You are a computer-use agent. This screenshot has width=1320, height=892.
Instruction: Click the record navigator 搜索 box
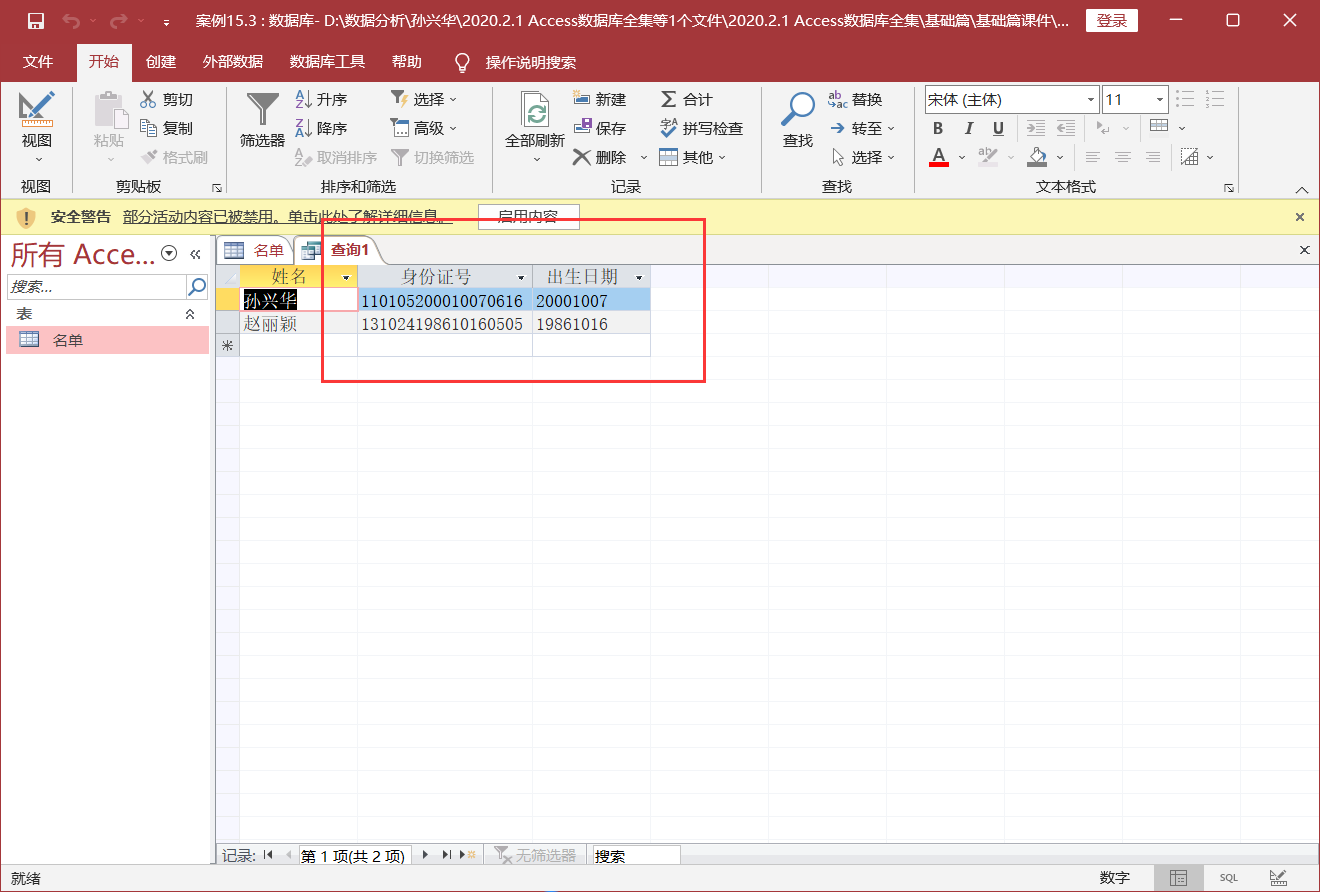[x=637, y=856]
